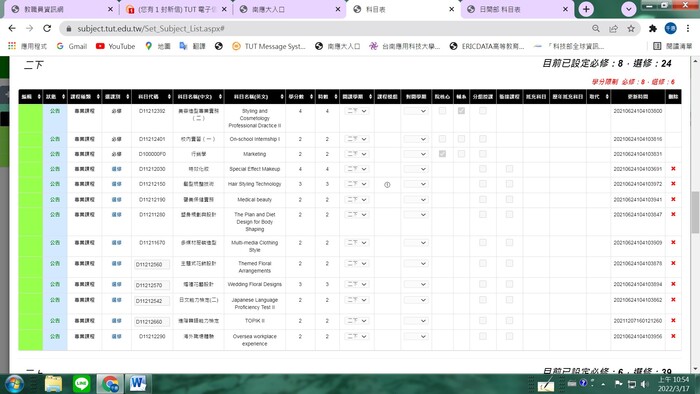Open the Chrome three-dot menu
The width and height of the screenshot is (700, 394).
coord(688,29)
